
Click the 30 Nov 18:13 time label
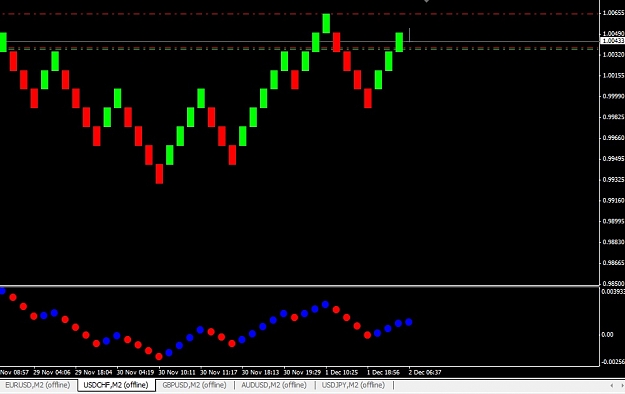[x=260, y=372]
